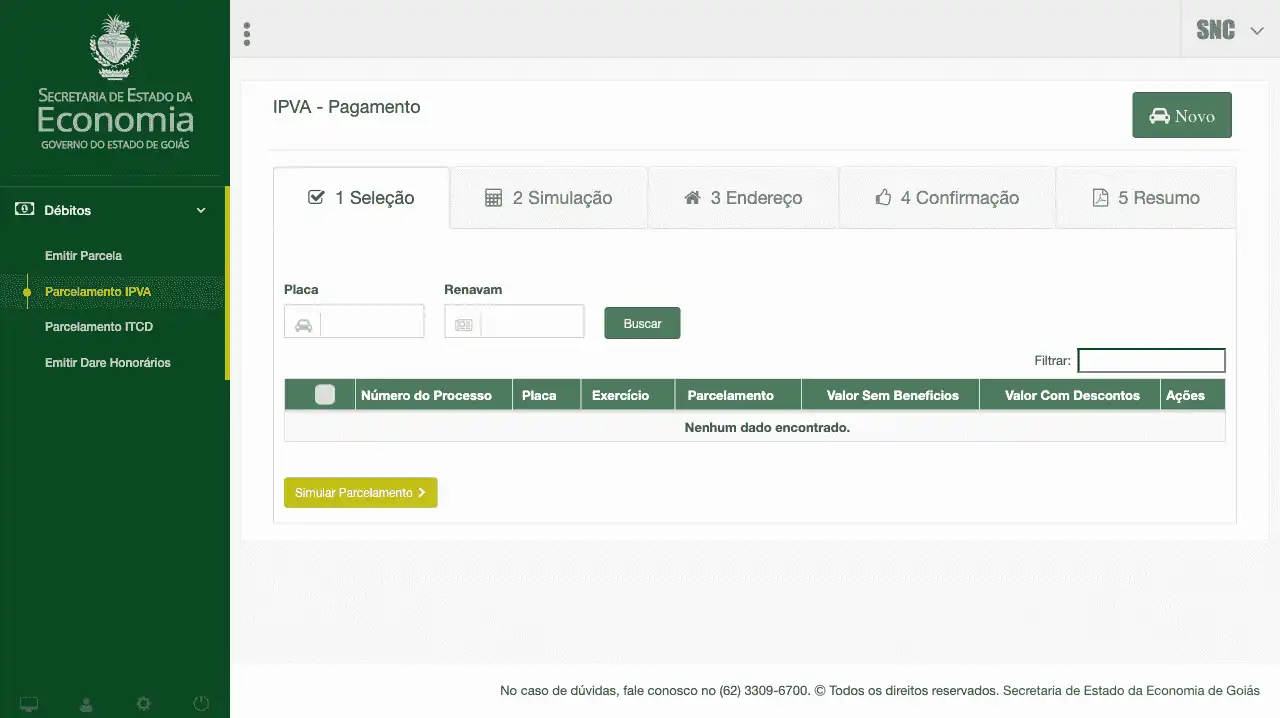This screenshot has height=718, width=1280.
Task: Toggle the select-all checkbox in table header
Action: (324, 395)
